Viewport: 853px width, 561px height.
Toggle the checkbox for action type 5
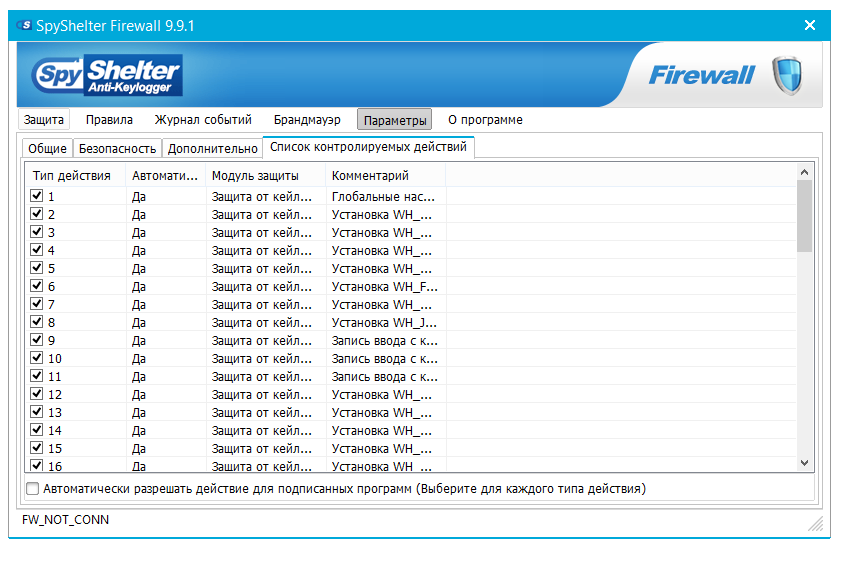(x=36, y=267)
